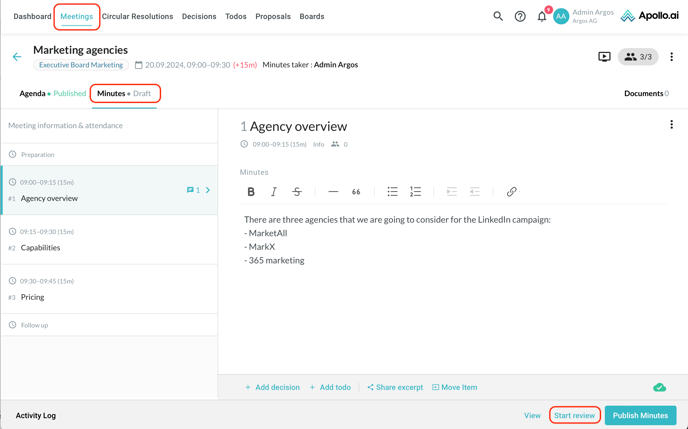The image size is (688, 429).
Task: Open the help question mark icon
Action: 520,16
